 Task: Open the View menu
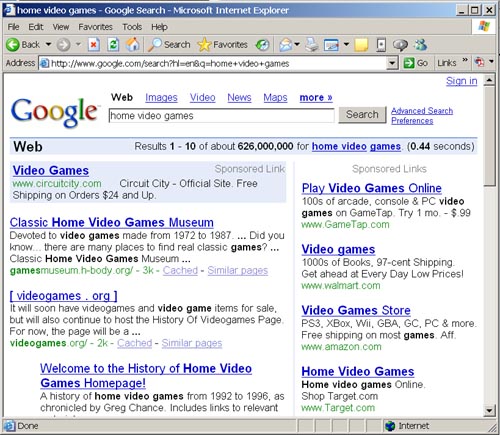coord(61,27)
